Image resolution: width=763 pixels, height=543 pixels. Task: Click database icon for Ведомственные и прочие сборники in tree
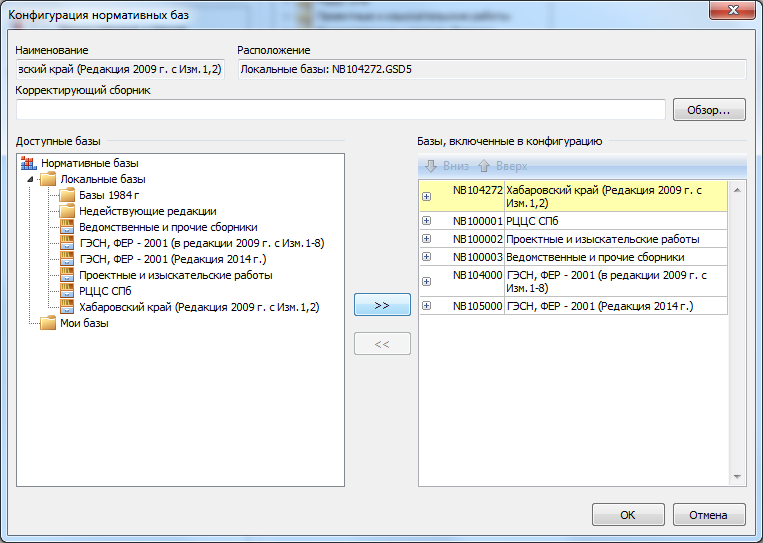(x=67, y=227)
